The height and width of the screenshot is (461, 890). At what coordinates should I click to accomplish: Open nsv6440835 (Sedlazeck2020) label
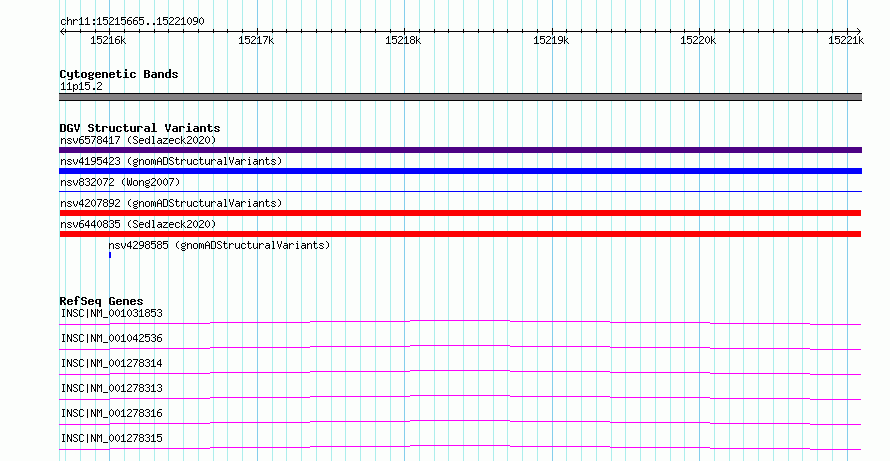138,224
